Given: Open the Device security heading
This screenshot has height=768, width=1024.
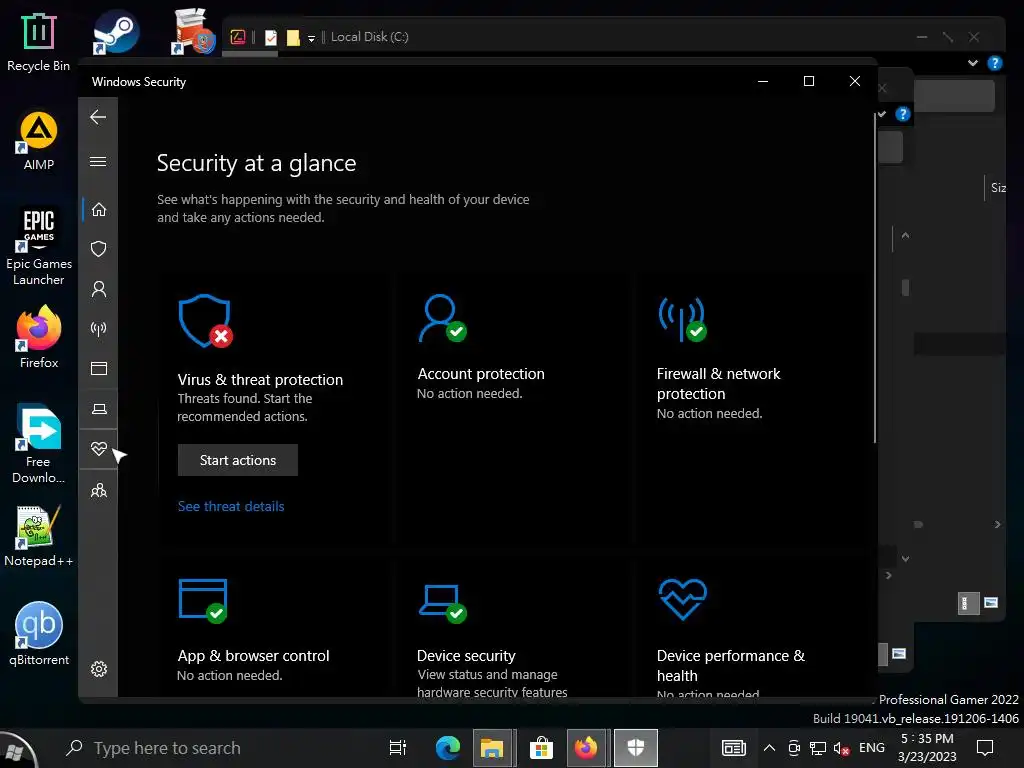Looking at the screenshot, I should click(466, 656).
